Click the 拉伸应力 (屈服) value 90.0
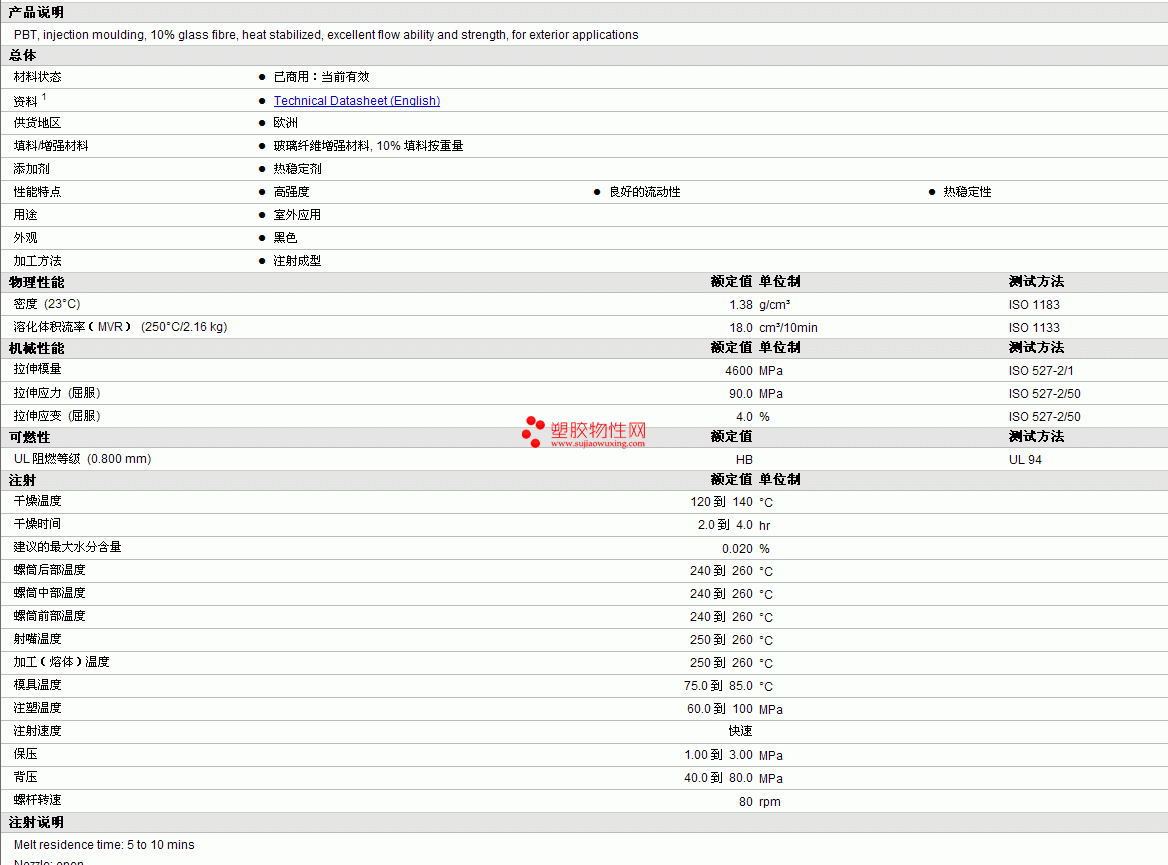The width and height of the screenshot is (1168, 865). click(x=740, y=394)
